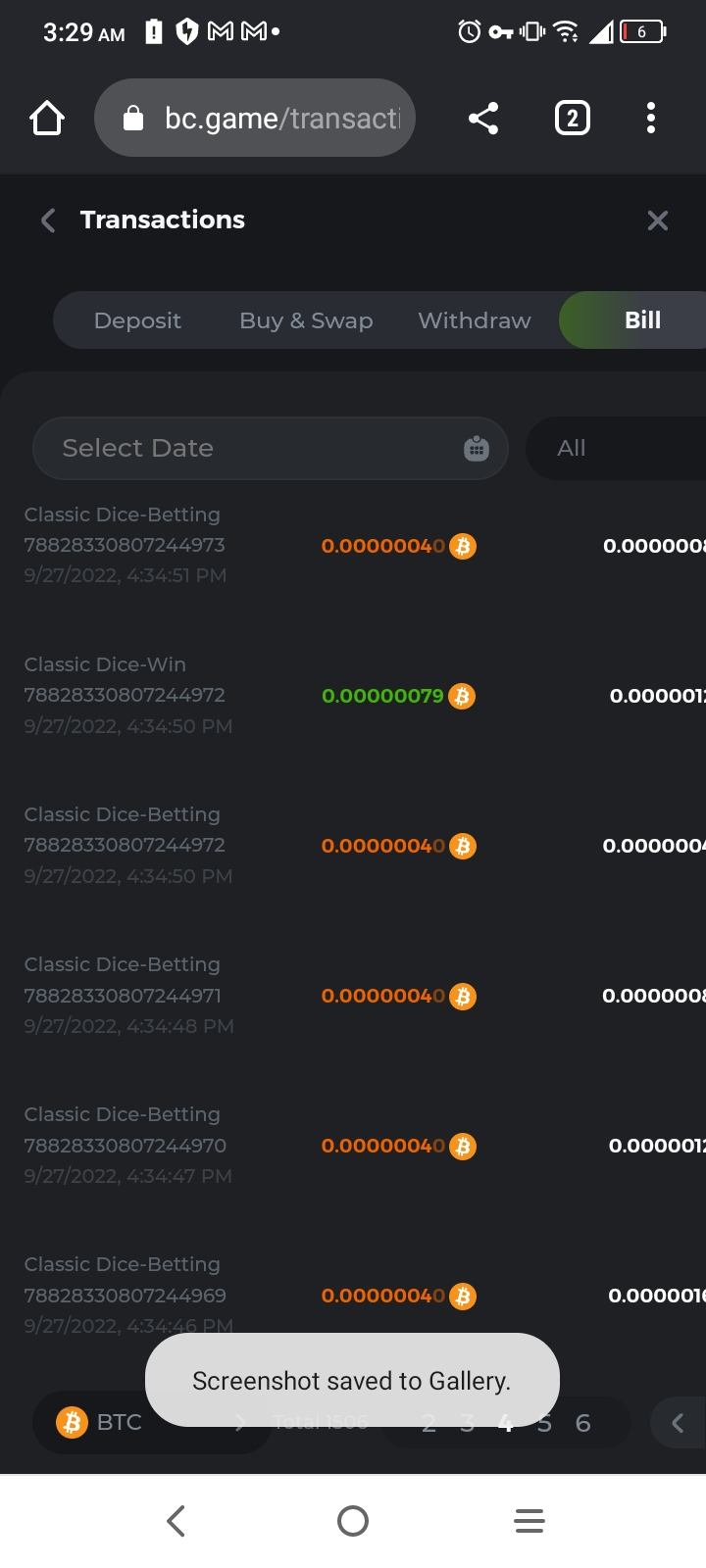Open the browser three-dot menu
The width and height of the screenshot is (706, 1568).
tap(650, 119)
